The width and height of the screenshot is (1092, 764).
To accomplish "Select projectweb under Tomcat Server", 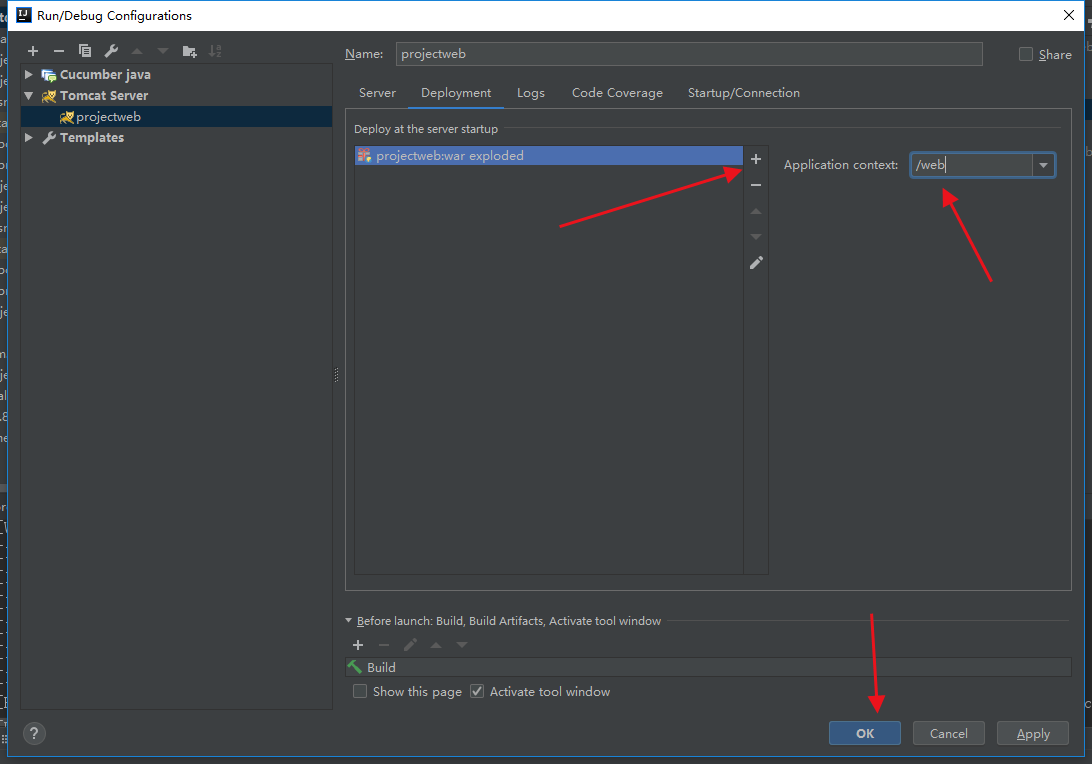I will click(x=176, y=117).
